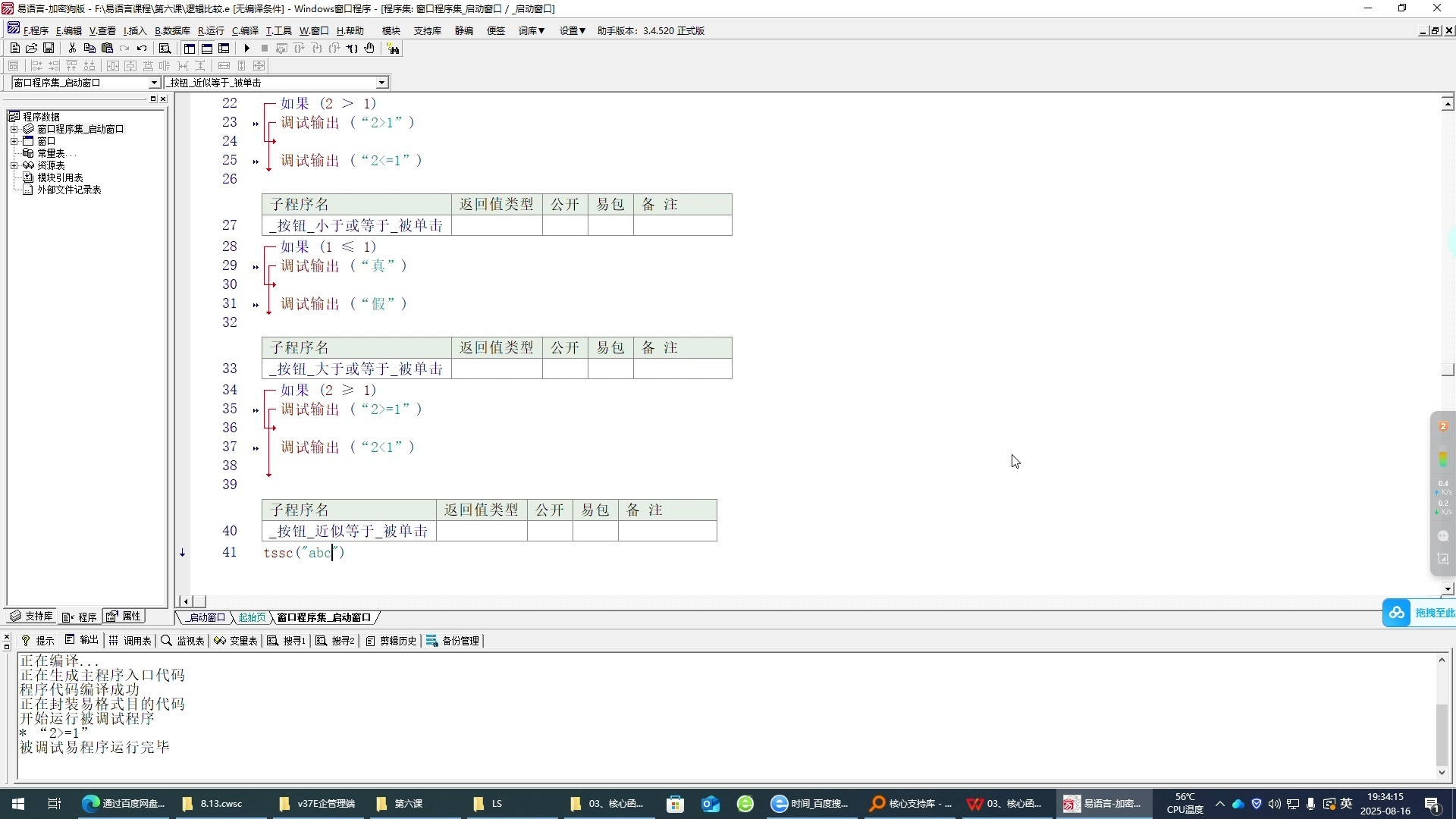Screen dimensions: 1456x819
Task: Click the 模块 button in menu bar
Action: (391, 30)
